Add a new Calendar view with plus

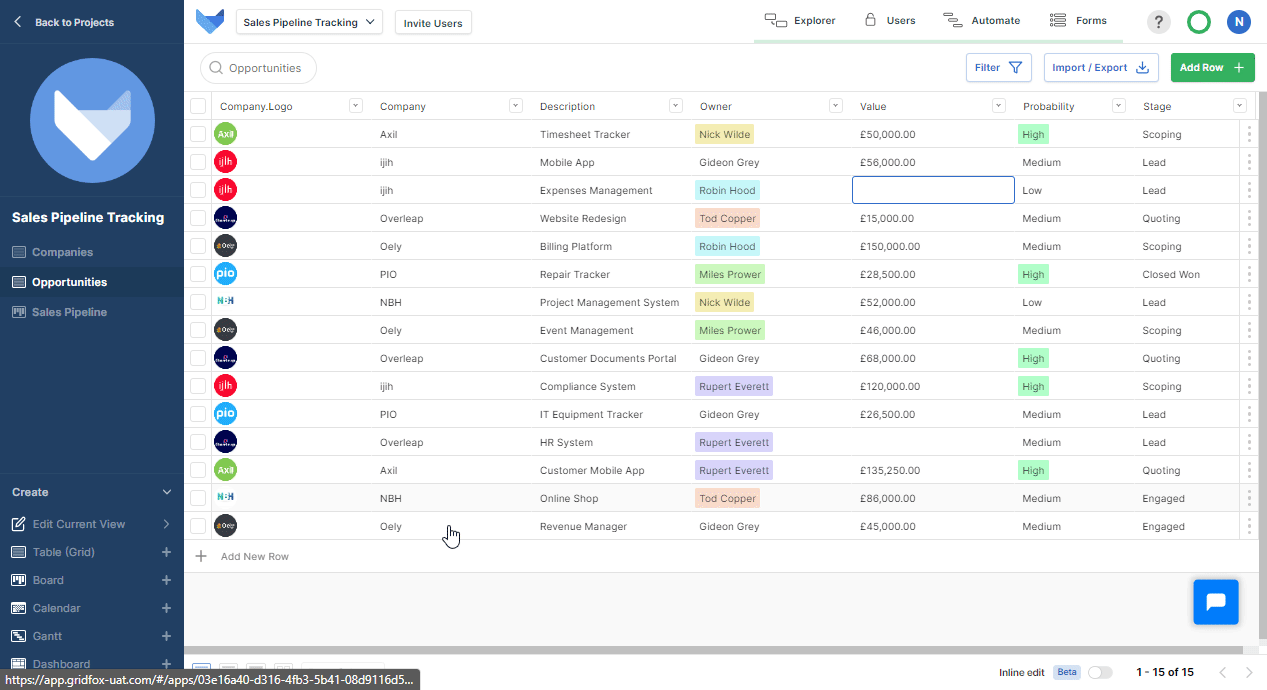point(167,608)
